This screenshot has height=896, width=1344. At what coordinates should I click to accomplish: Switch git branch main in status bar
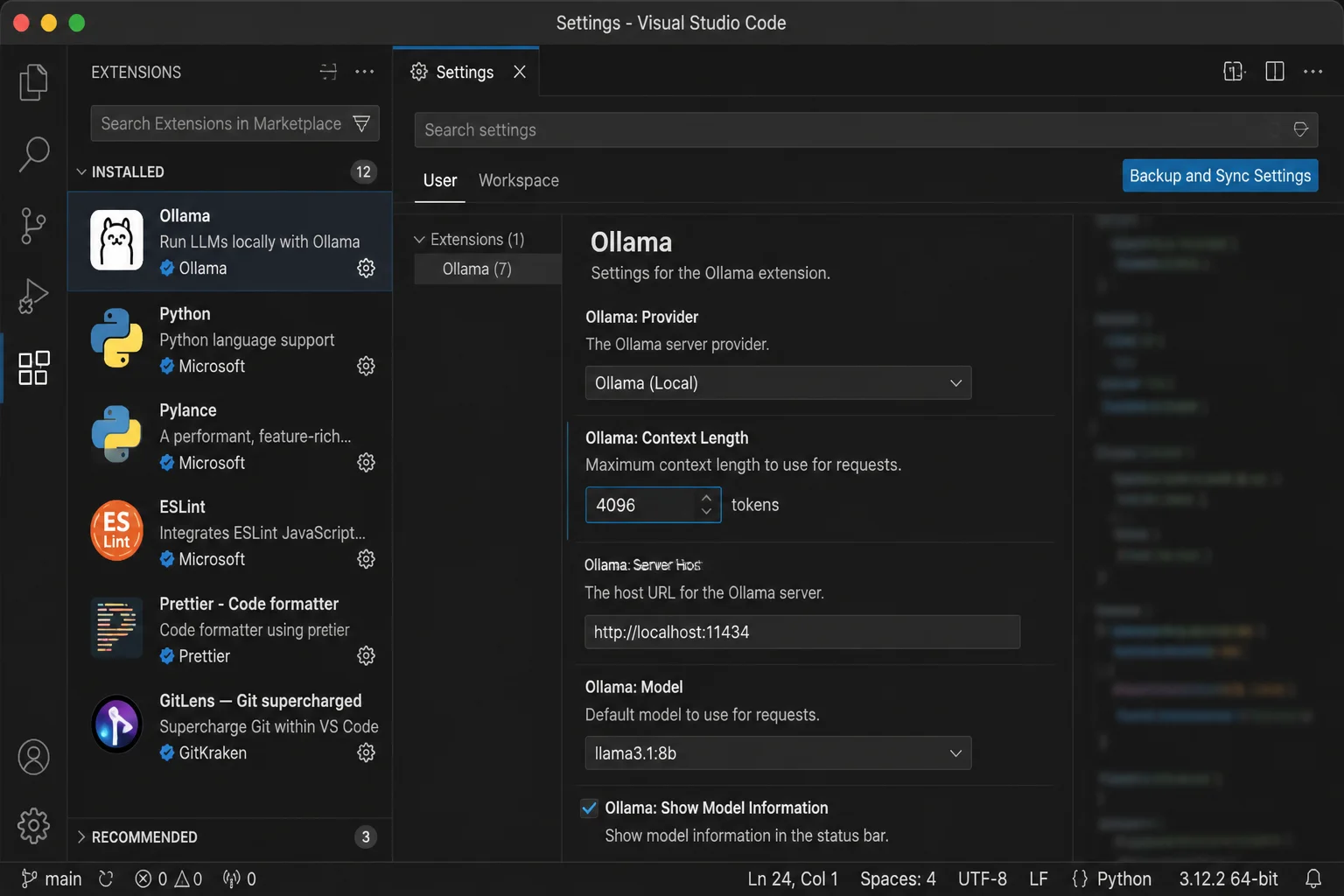coord(52,878)
